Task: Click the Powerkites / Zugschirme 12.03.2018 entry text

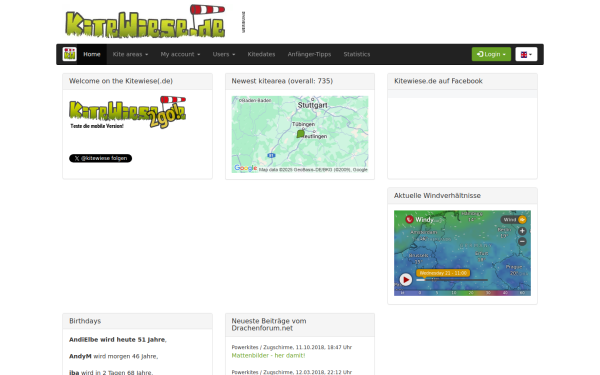Action: 292,372
